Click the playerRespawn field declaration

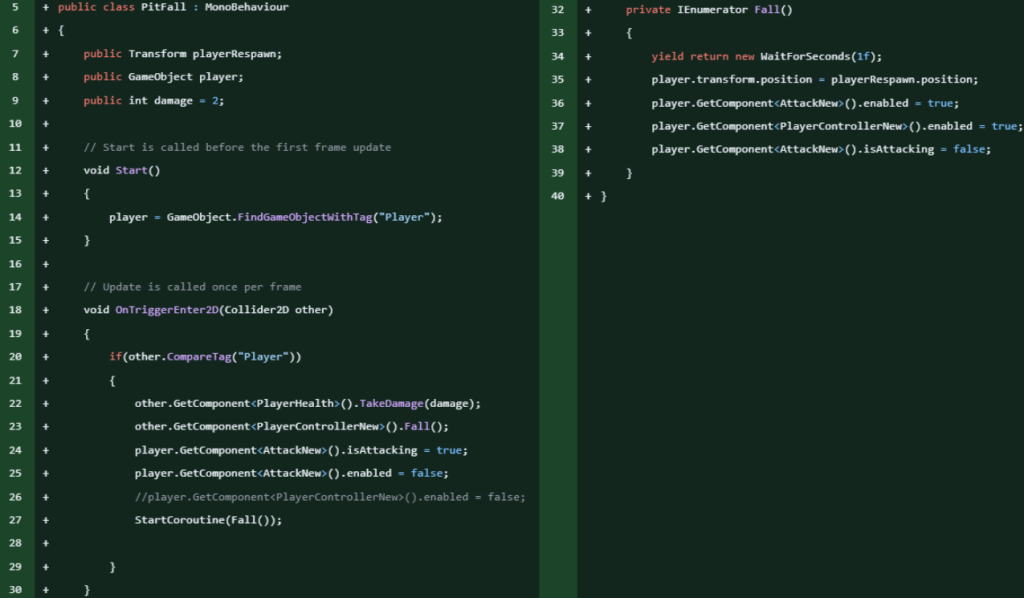(183, 54)
